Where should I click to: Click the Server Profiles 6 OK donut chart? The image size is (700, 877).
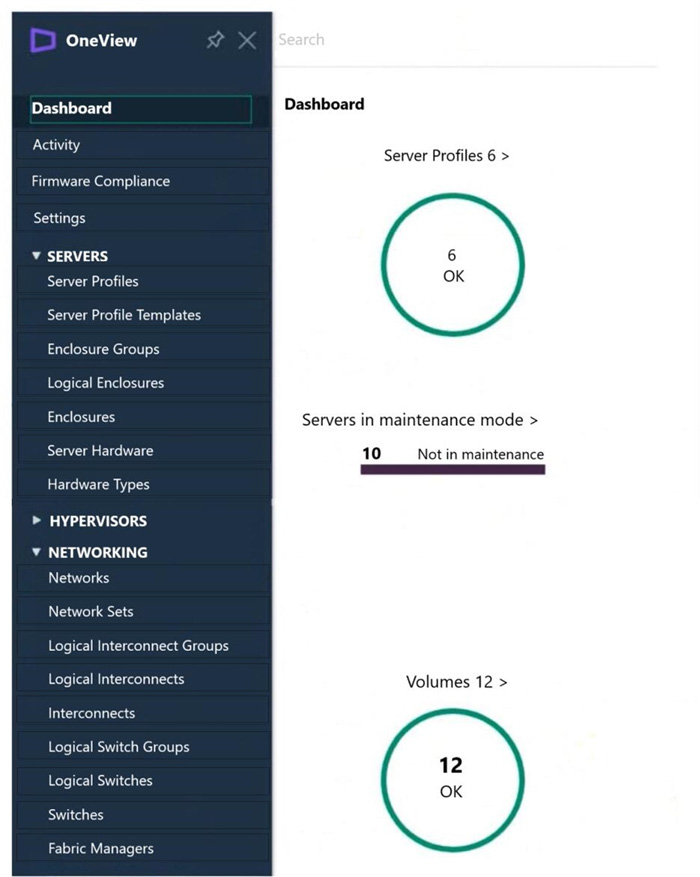click(x=453, y=265)
